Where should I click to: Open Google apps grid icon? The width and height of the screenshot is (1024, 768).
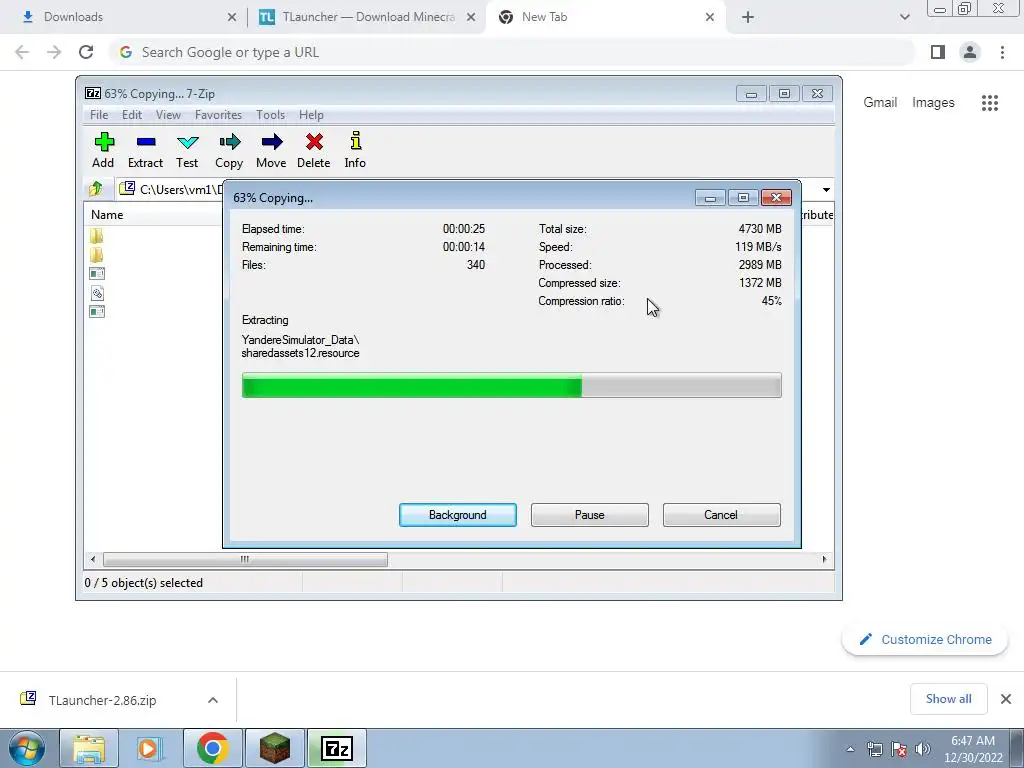coord(990,103)
